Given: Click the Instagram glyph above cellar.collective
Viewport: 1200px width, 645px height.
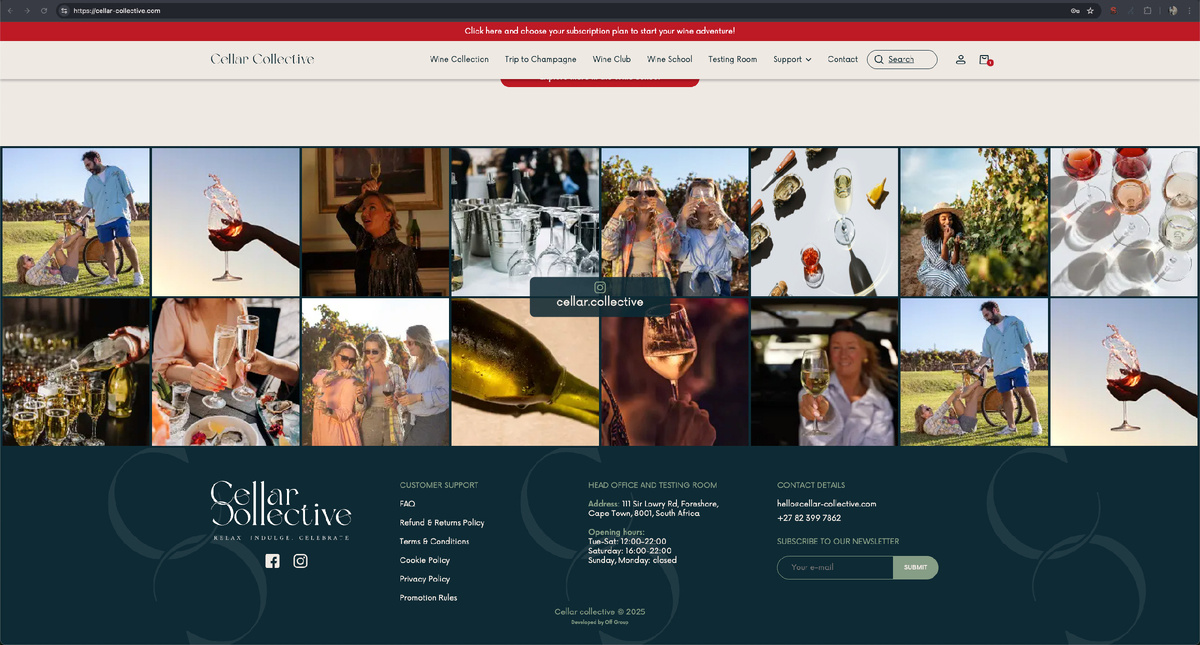Looking at the screenshot, I should coord(600,287).
